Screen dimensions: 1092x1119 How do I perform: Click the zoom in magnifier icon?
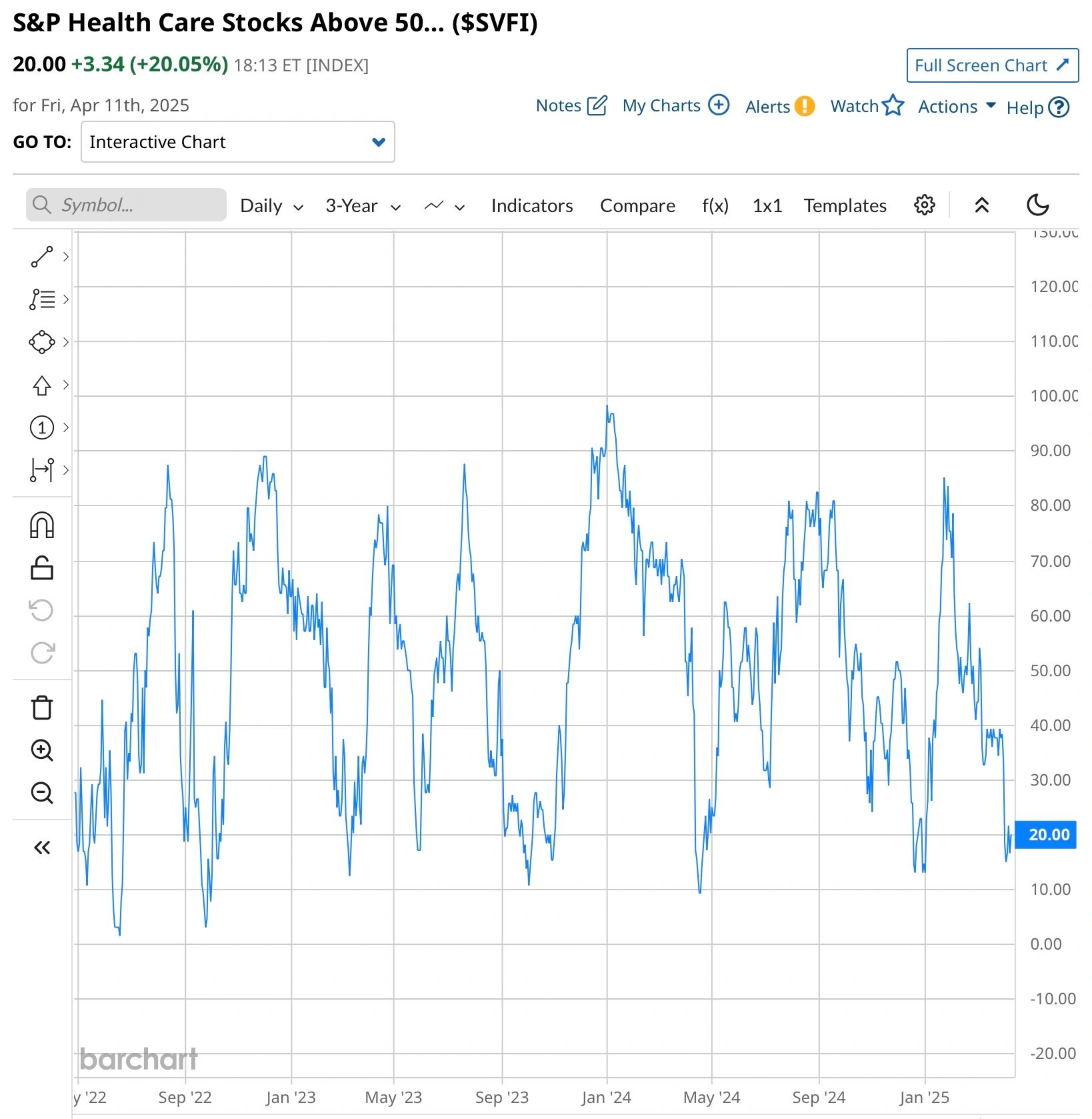(42, 750)
